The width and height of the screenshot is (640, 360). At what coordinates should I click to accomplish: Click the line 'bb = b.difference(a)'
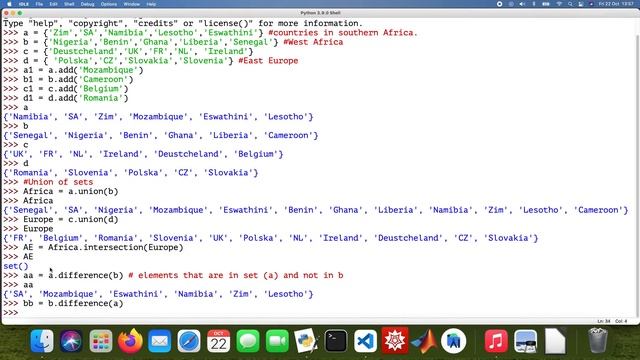pyautogui.click(x=73, y=304)
